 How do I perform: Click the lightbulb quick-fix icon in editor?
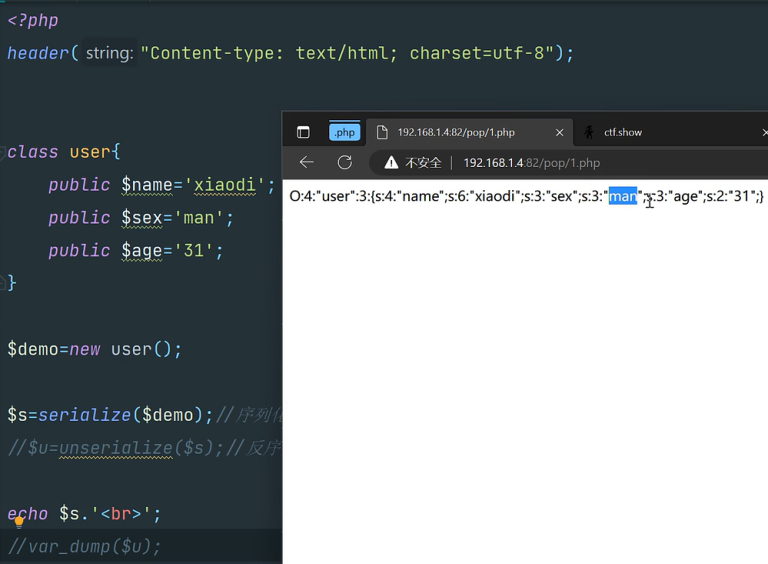coord(18,522)
